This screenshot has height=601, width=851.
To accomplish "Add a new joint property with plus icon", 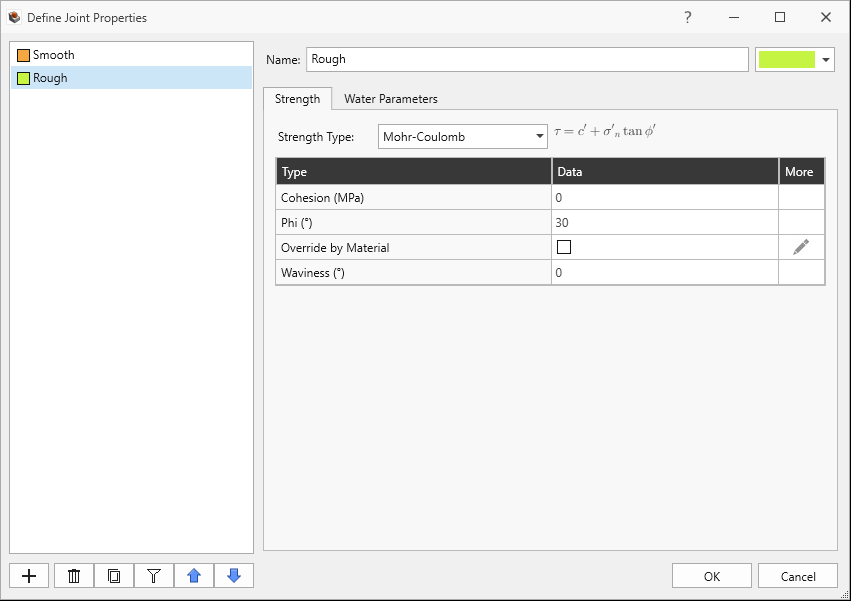I will 29,575.
